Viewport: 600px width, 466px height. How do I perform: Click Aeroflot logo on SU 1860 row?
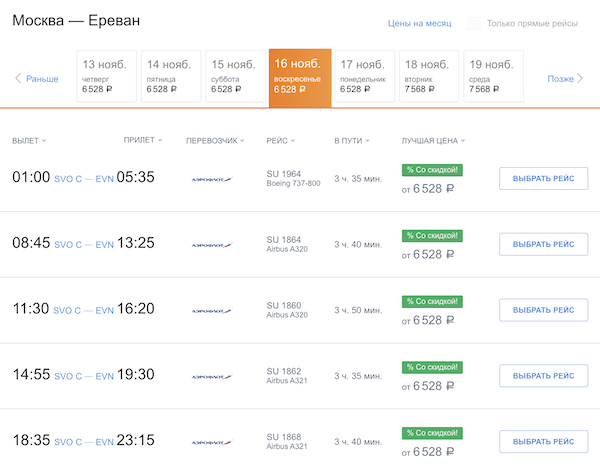(212, 311)
